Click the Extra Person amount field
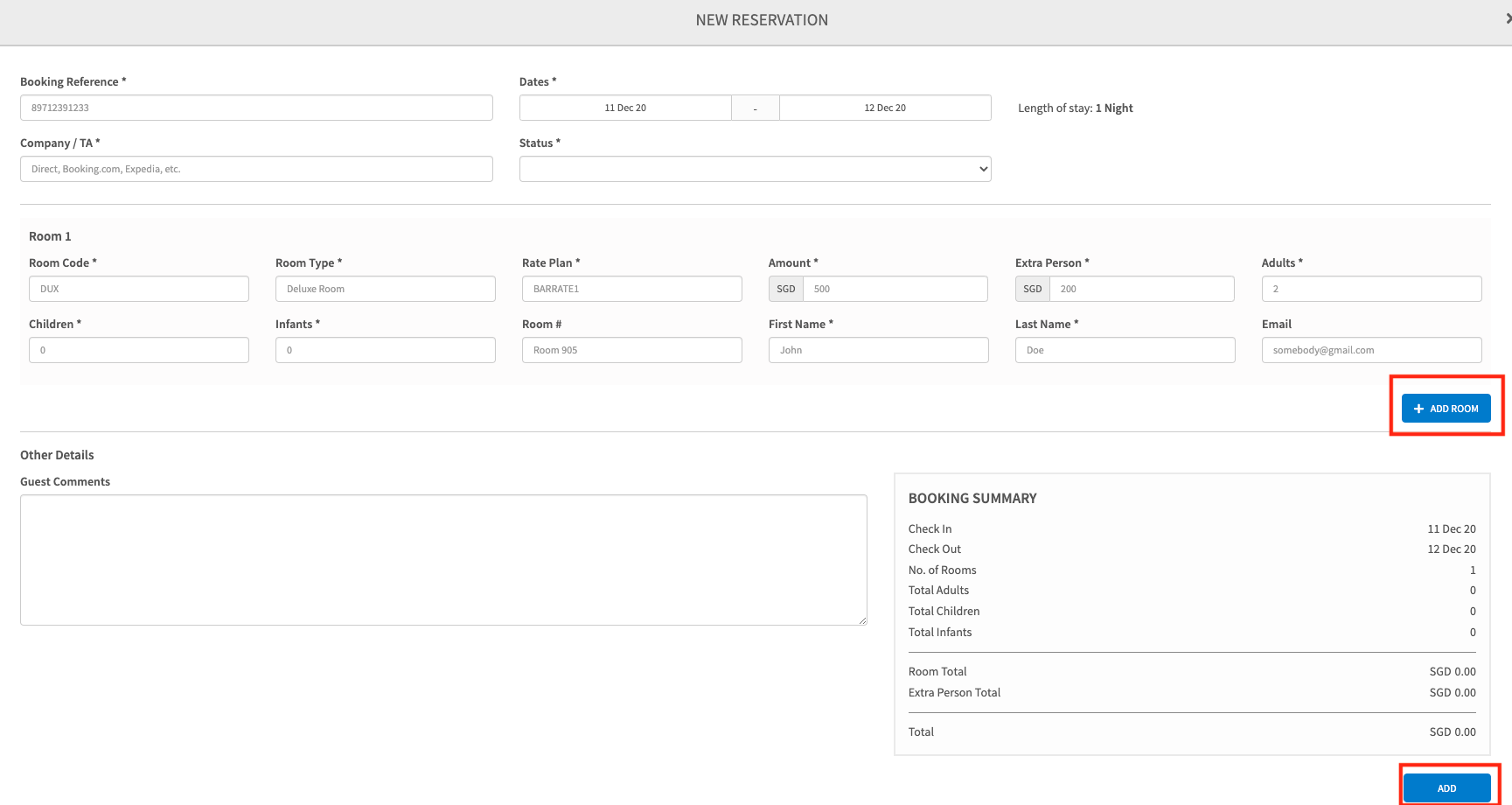 [x=1141, y=289]
